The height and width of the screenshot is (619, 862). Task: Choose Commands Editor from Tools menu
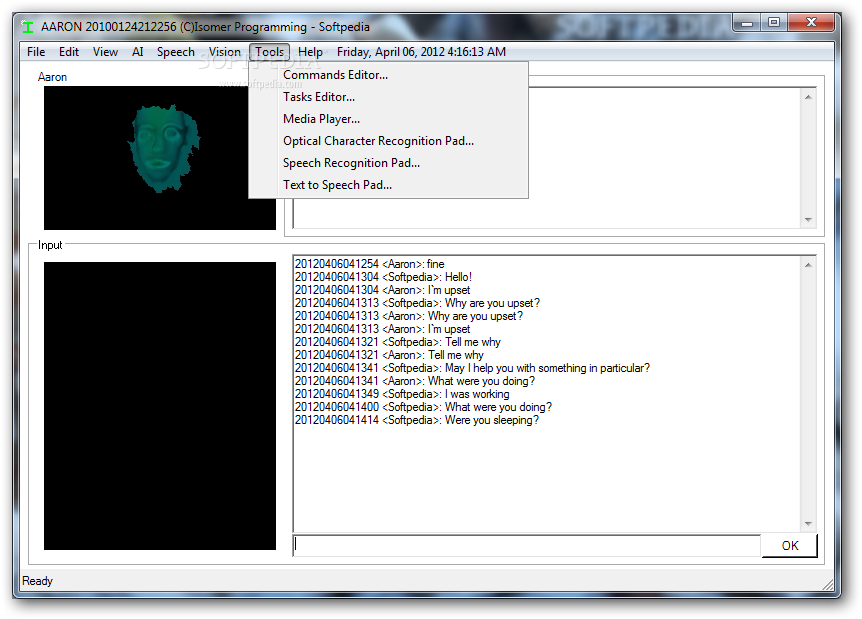click(x=389, y=75)
